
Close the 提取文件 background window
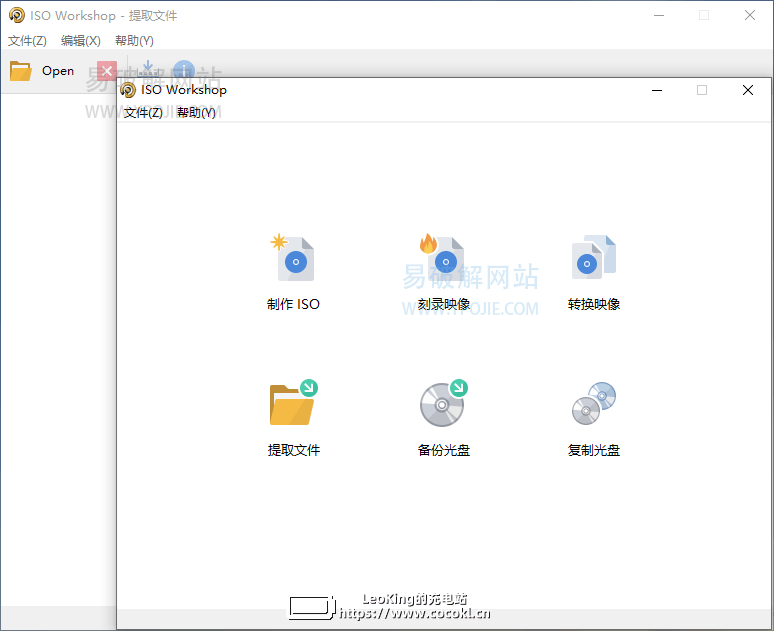tap(750, 15)
